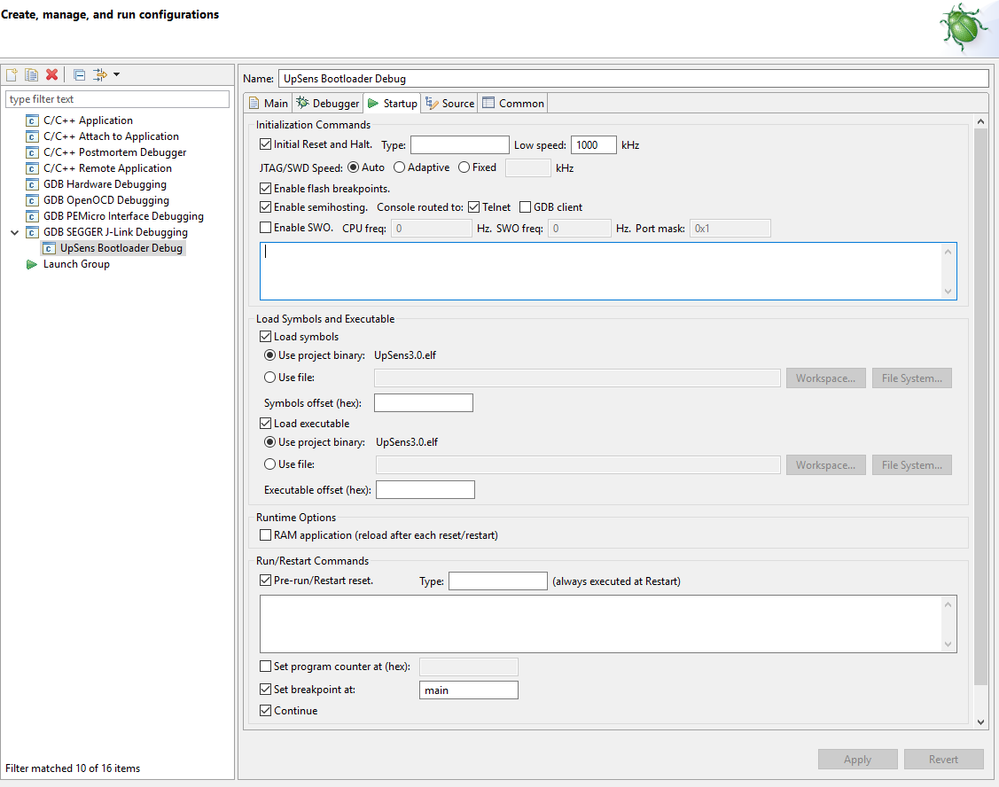This screenshot has height=787, width=999.
Task: Select the Startup tab
Action: [x=392, y=103]
